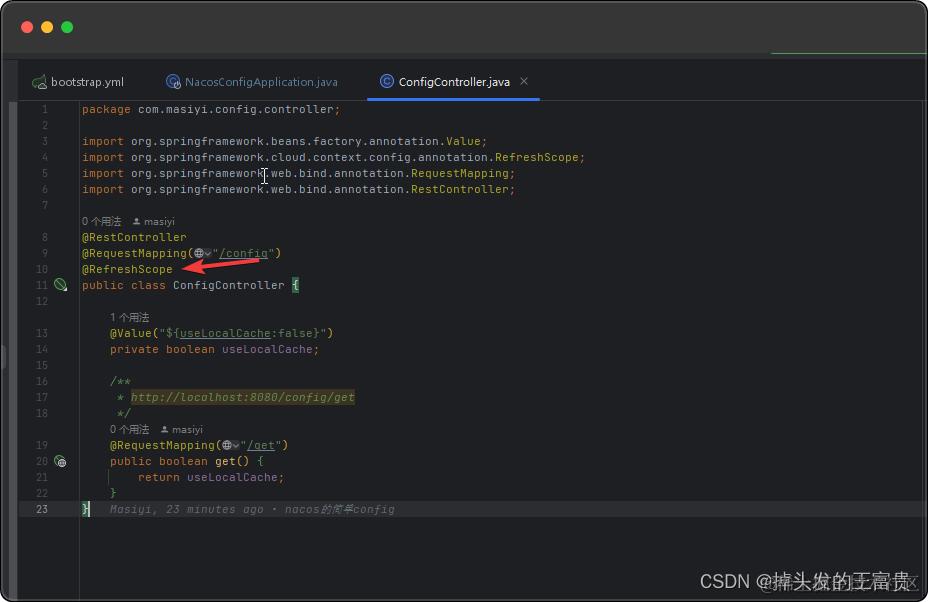Open the bootstrap.yml tab

point(78,82)
